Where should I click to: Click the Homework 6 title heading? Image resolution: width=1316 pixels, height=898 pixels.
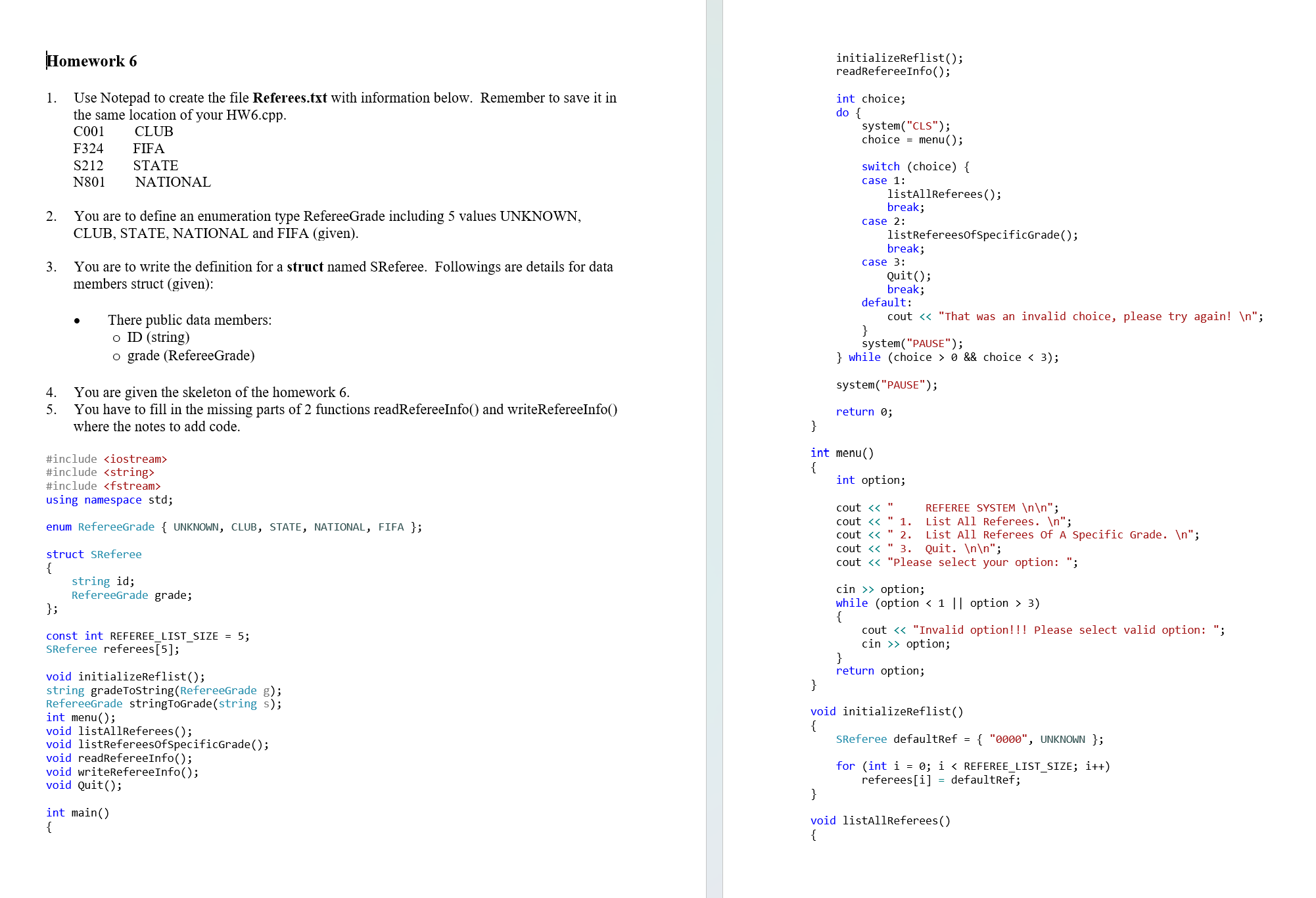pyautogui.click(x=92, y=61)
